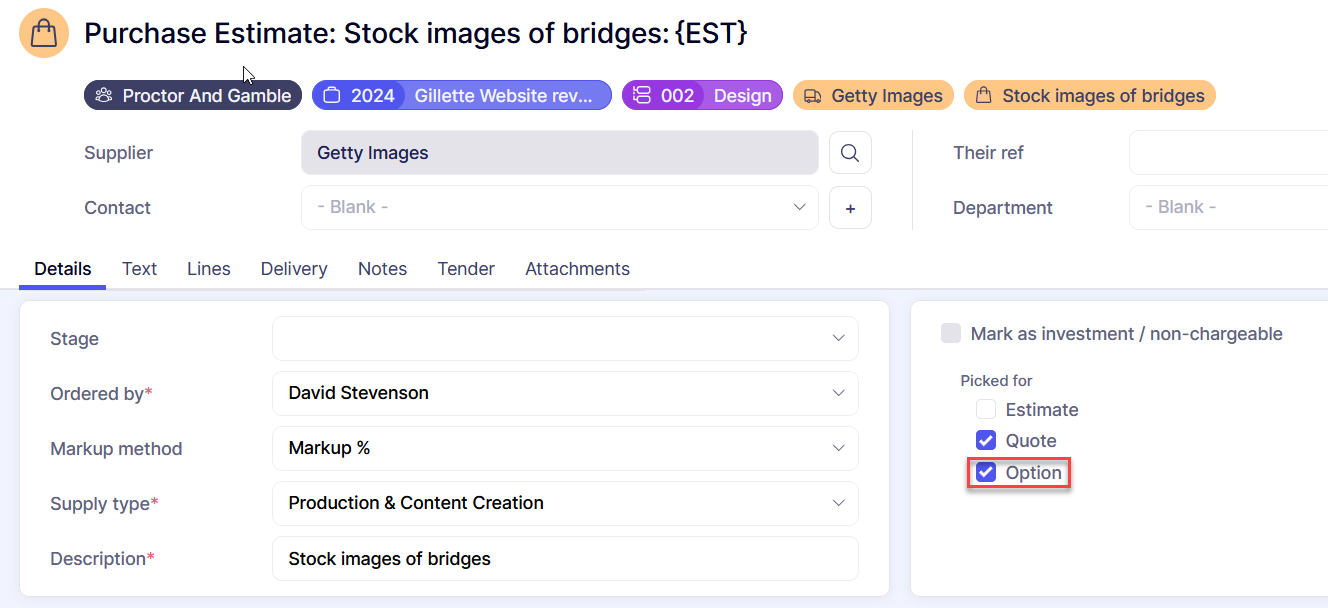The image size is (1328, 608).
Task: Expand the Stage dropdown
Action: click(565, 338)
